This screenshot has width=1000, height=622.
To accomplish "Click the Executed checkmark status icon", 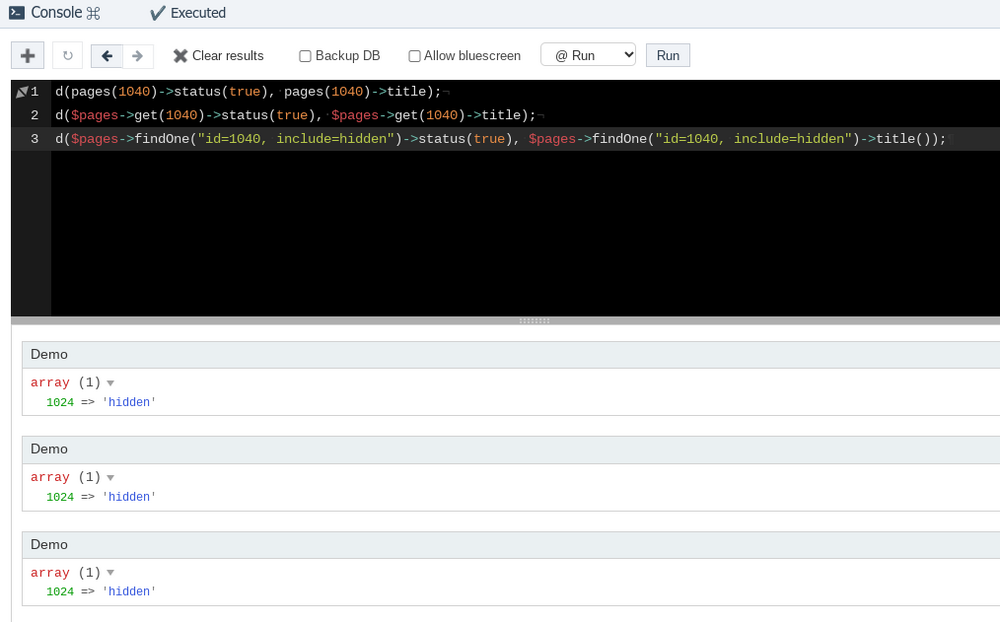I will [x=157, y=13].
